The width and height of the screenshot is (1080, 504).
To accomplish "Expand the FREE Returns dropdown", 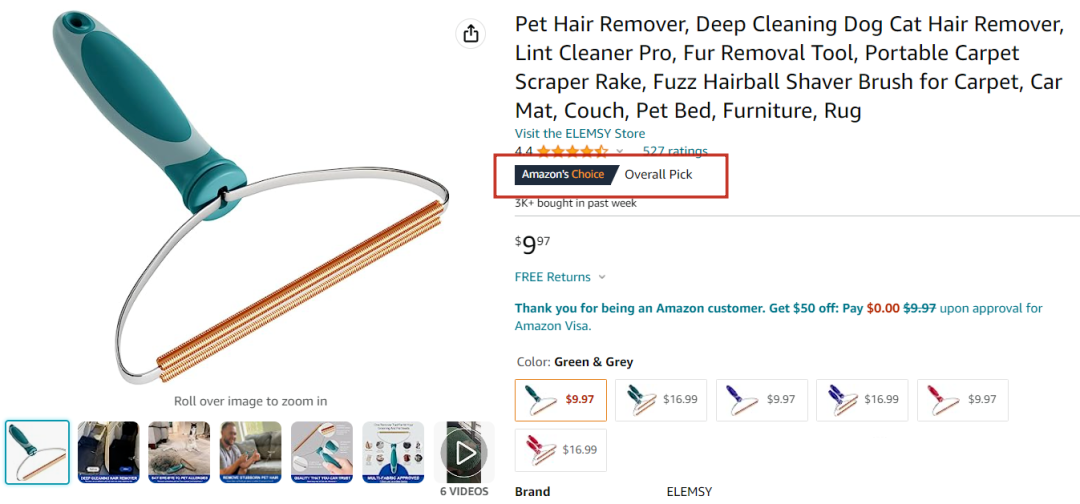I will pyautogui.click(x=560, y=277).
